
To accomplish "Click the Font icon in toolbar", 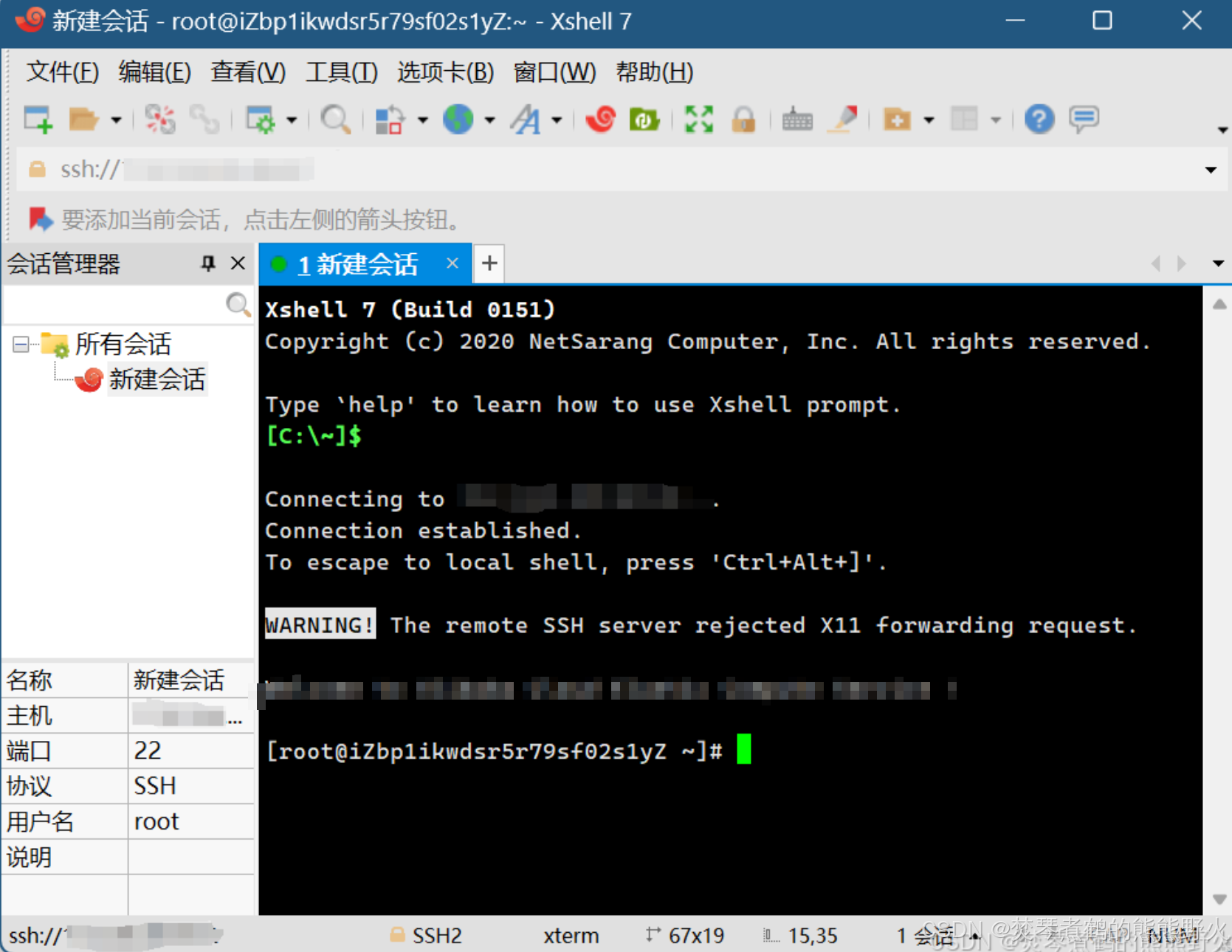I will coord(526,119).
